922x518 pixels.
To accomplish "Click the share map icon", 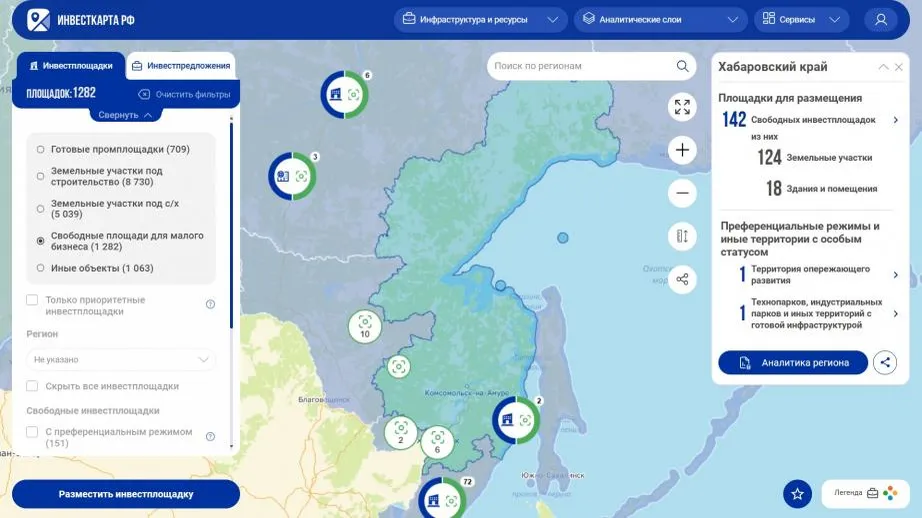I will [683, 279].
